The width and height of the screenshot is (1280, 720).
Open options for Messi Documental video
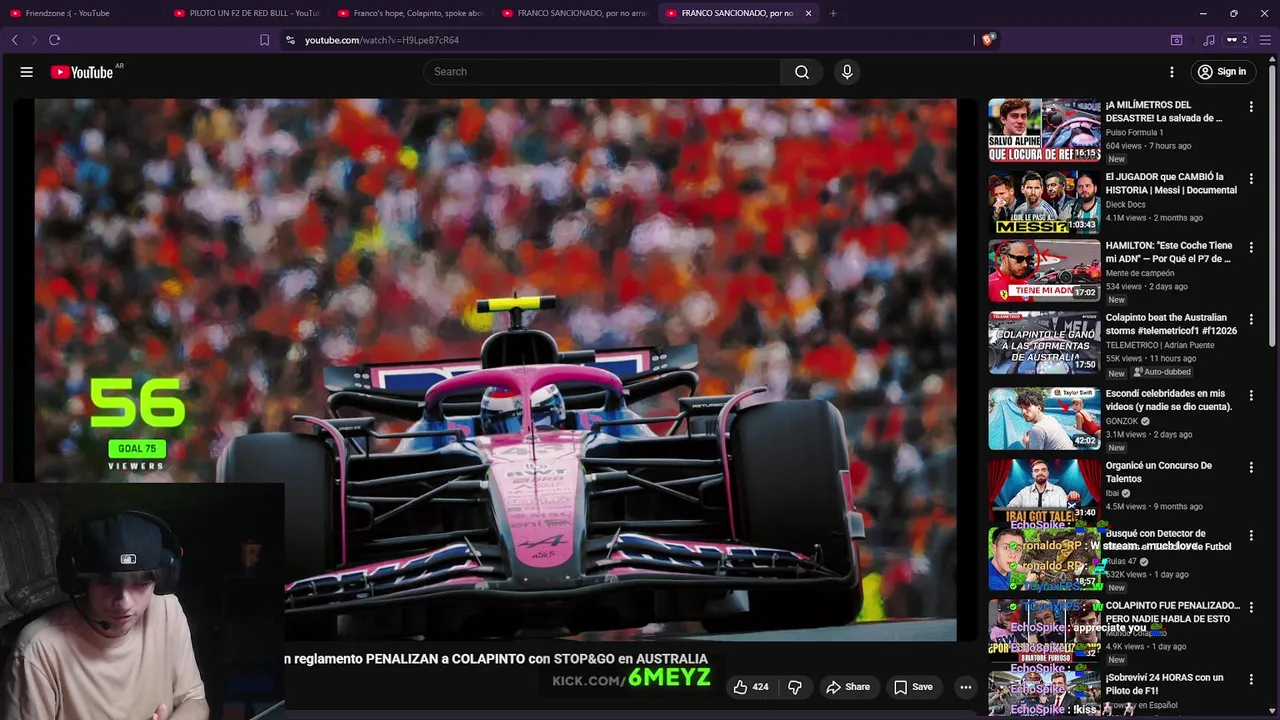click(x=1251, y=178)
